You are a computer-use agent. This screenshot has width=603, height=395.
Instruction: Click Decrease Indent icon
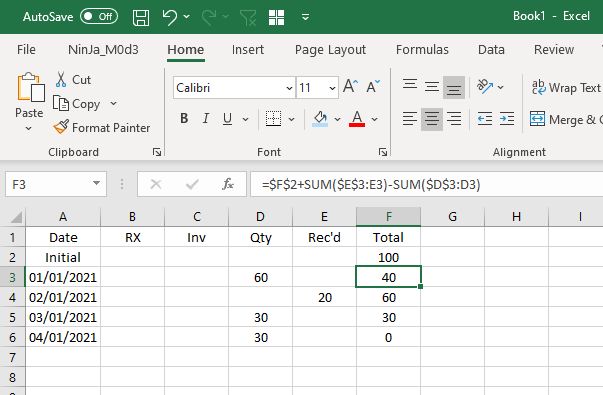pos(485,119)
